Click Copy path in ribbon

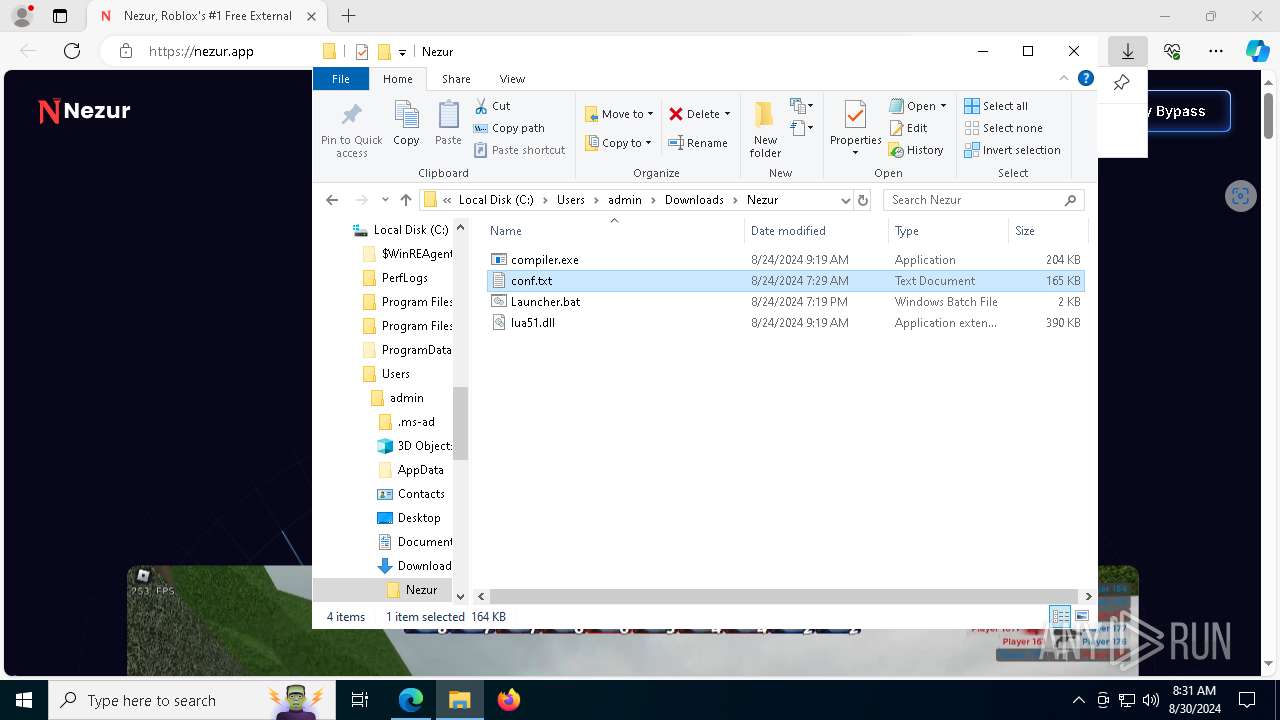click(x=509, y=128)
